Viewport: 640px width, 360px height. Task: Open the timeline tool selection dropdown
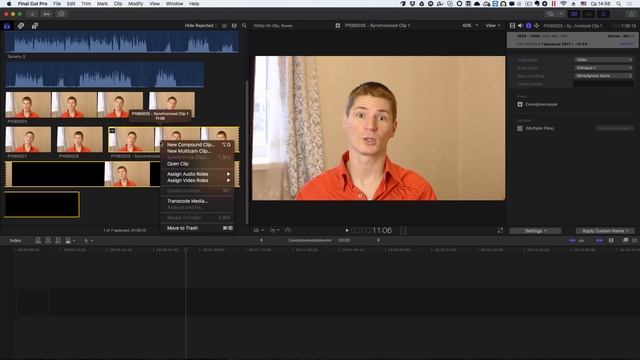(89, 241)
